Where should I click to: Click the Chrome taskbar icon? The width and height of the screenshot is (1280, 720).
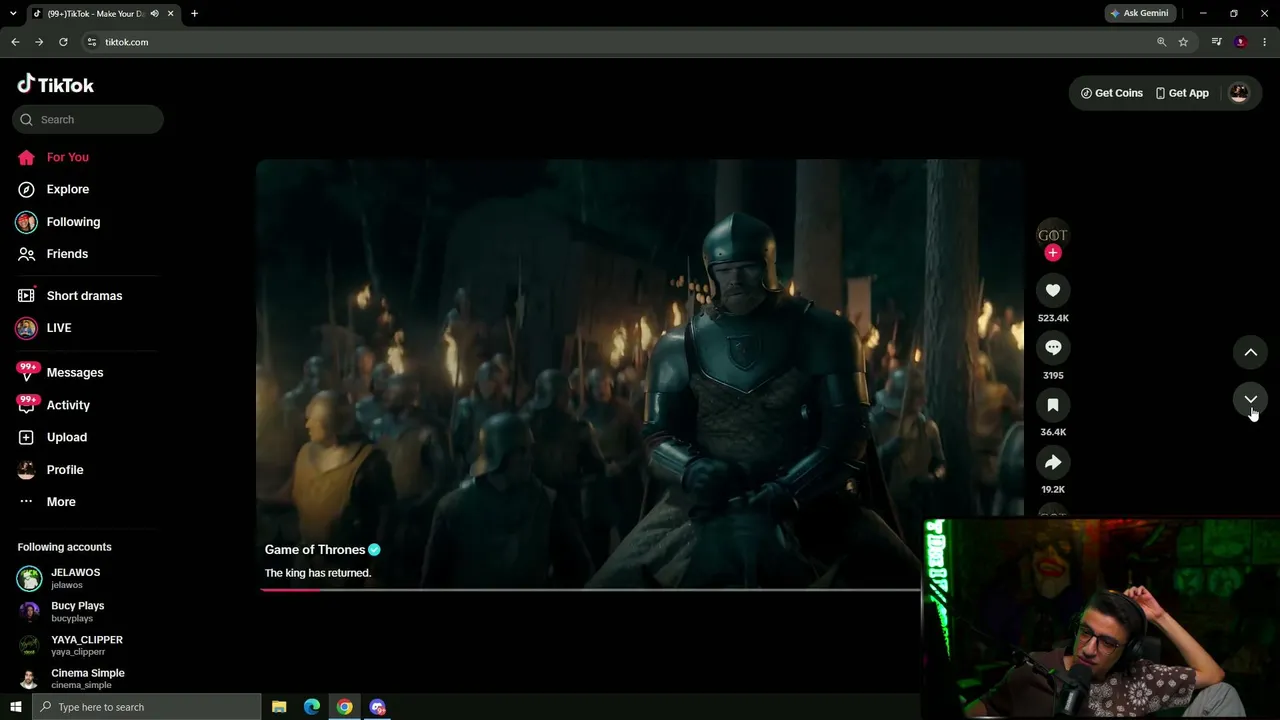(x=344, y=707)
